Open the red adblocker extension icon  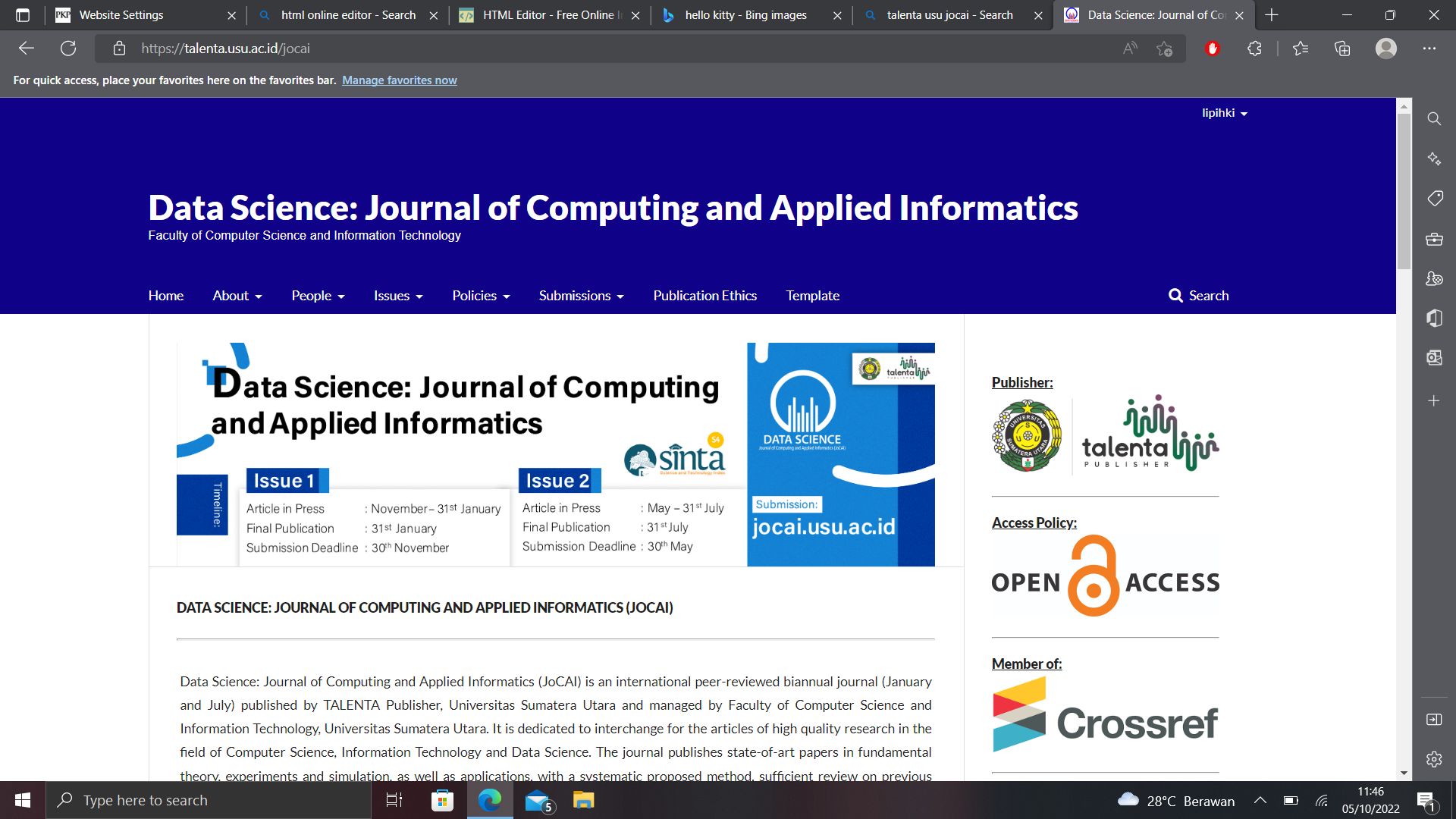coord(1213,49)
